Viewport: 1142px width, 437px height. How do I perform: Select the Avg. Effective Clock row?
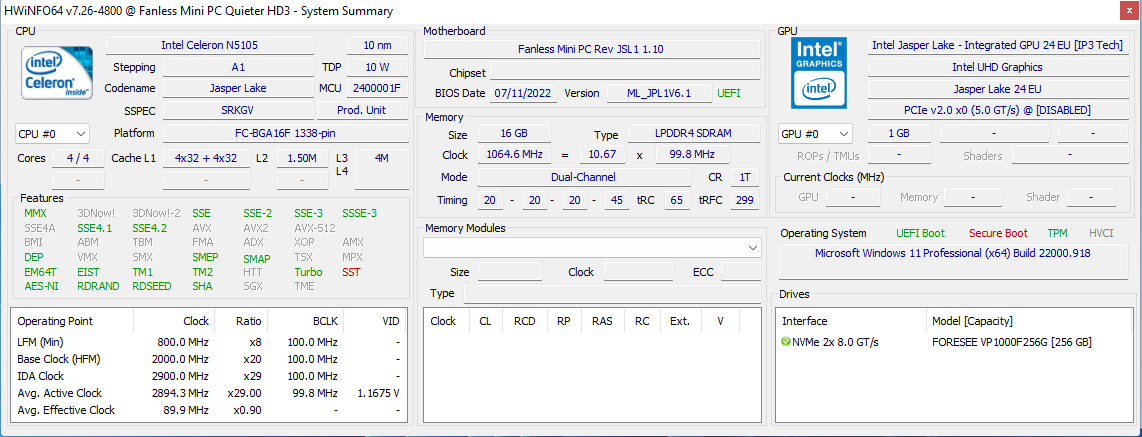pyautogui.click(x=209, y=410)
